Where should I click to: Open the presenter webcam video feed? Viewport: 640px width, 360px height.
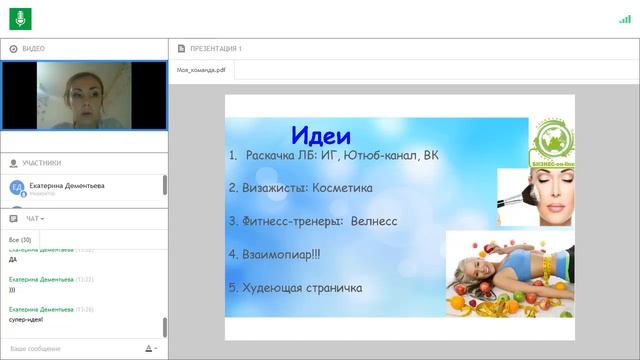(84, 96)
